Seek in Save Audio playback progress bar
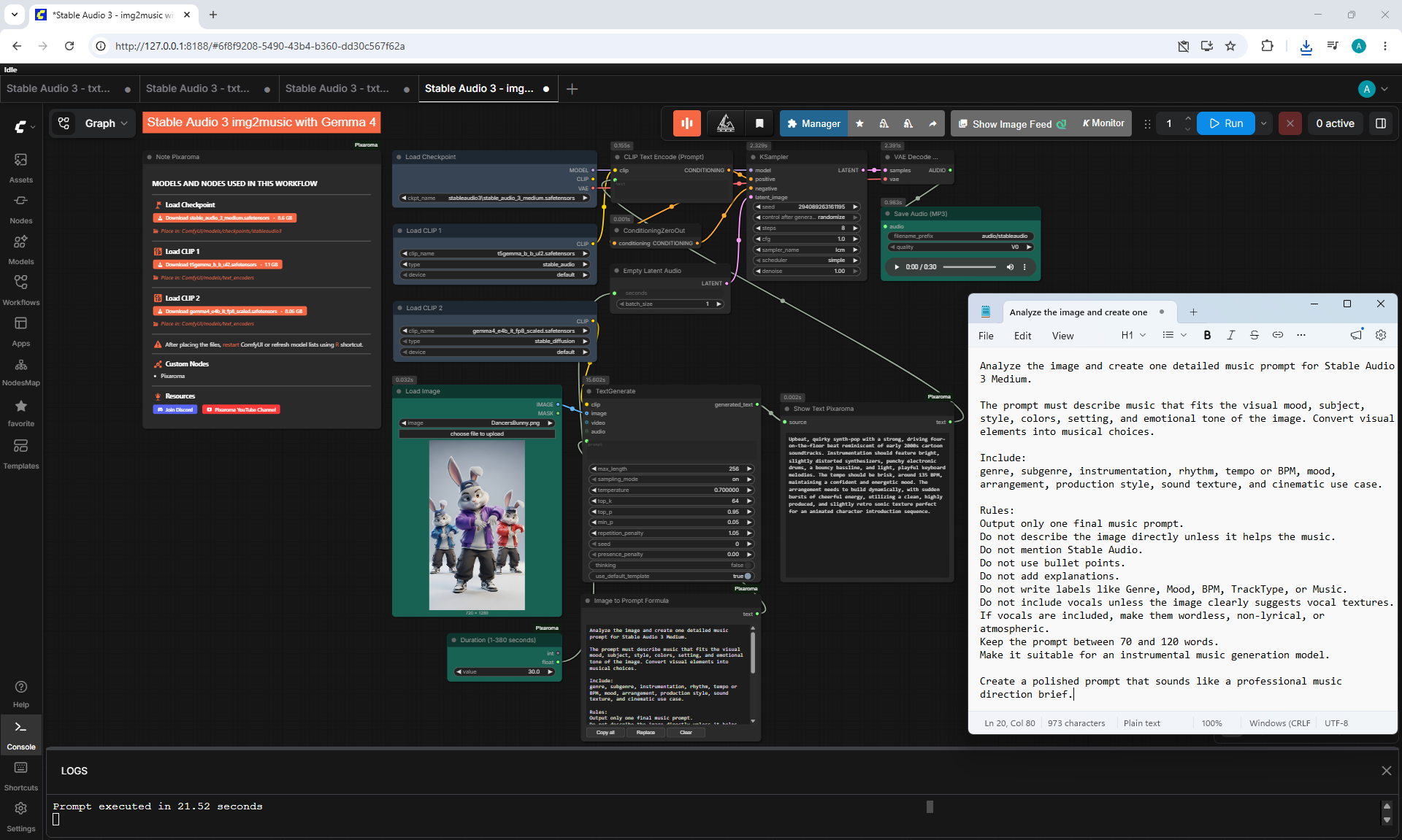The image size is (1402, 840). coord(969,267)
